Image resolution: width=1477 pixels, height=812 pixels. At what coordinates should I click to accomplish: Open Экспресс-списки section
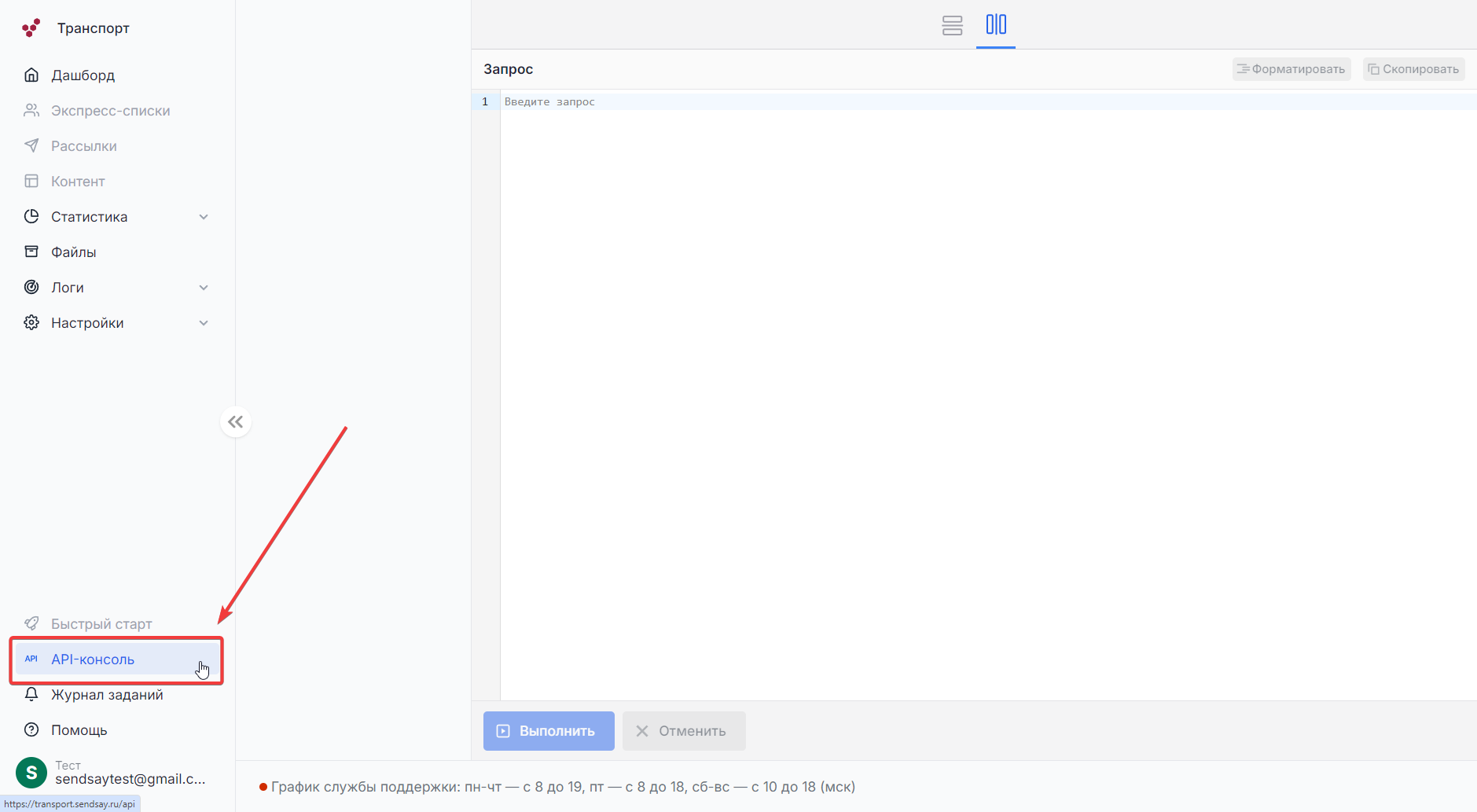pyautogui.click(x=110, y=111)
